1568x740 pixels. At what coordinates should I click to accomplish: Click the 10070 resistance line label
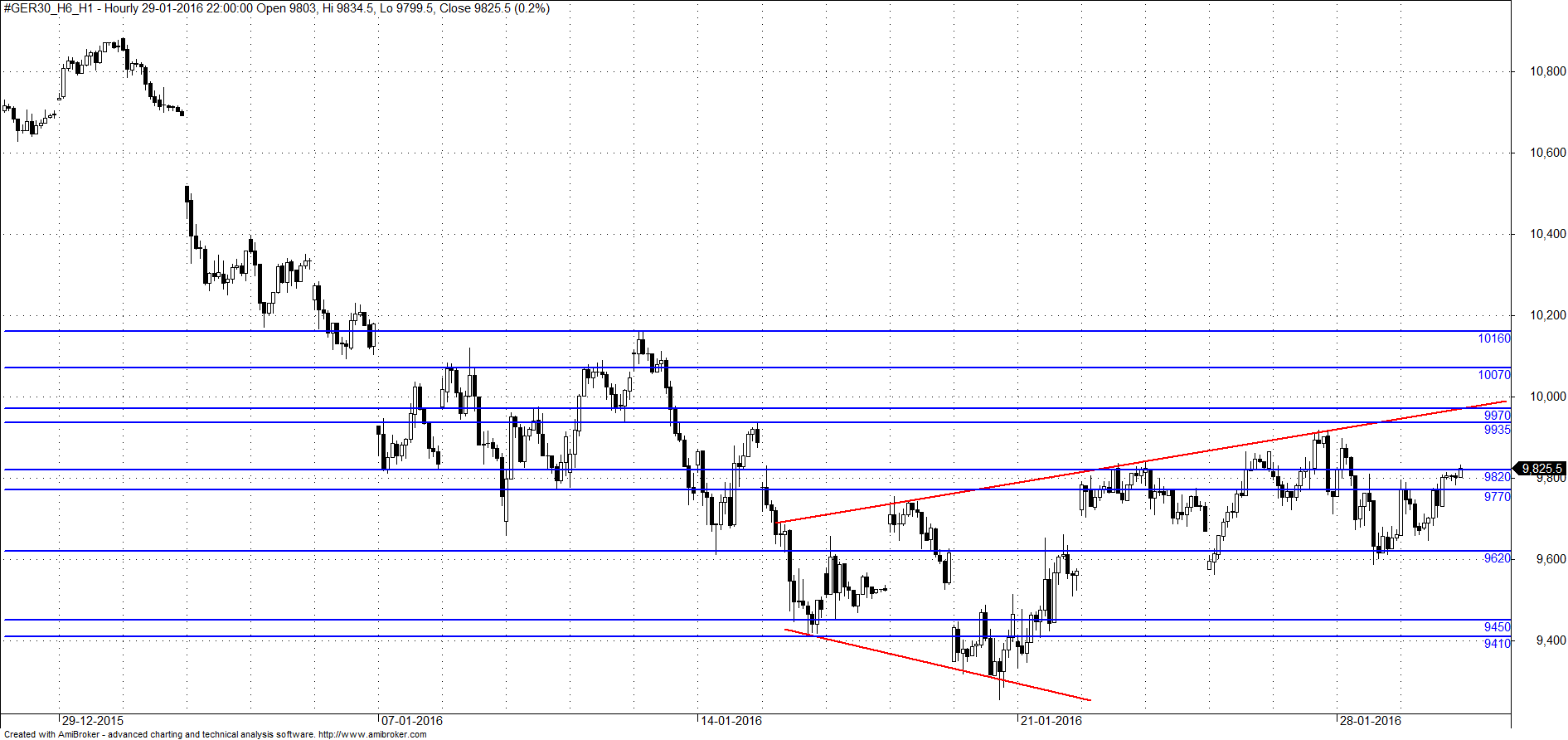pos(1494,375)
